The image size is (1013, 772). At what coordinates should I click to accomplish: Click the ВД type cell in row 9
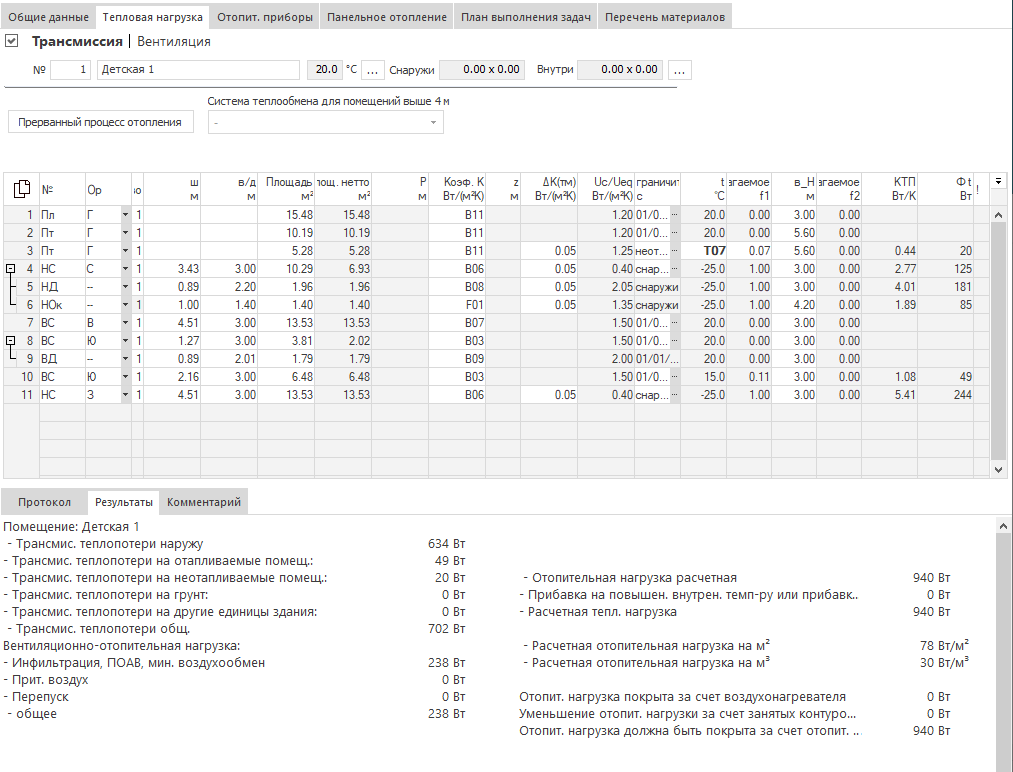point(62,359)
